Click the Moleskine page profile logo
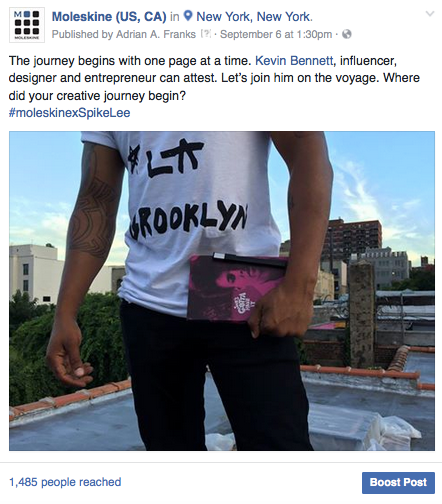Screen dimensions: 442x504 (x=27, y=25)
